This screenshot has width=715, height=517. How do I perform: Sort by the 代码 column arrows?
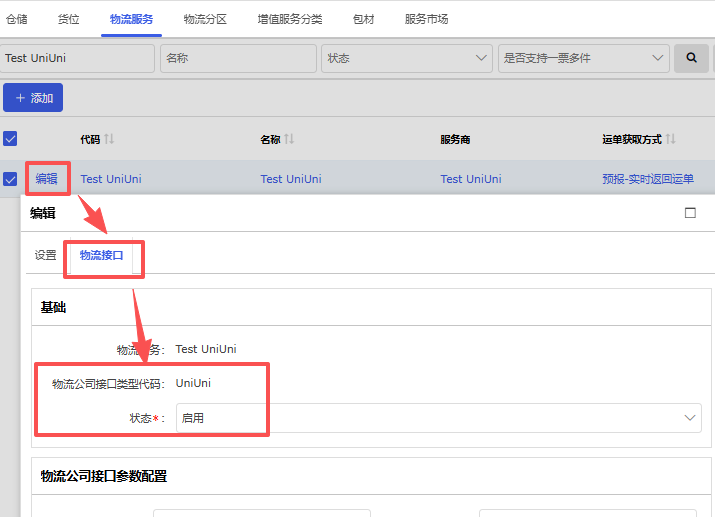110,139
